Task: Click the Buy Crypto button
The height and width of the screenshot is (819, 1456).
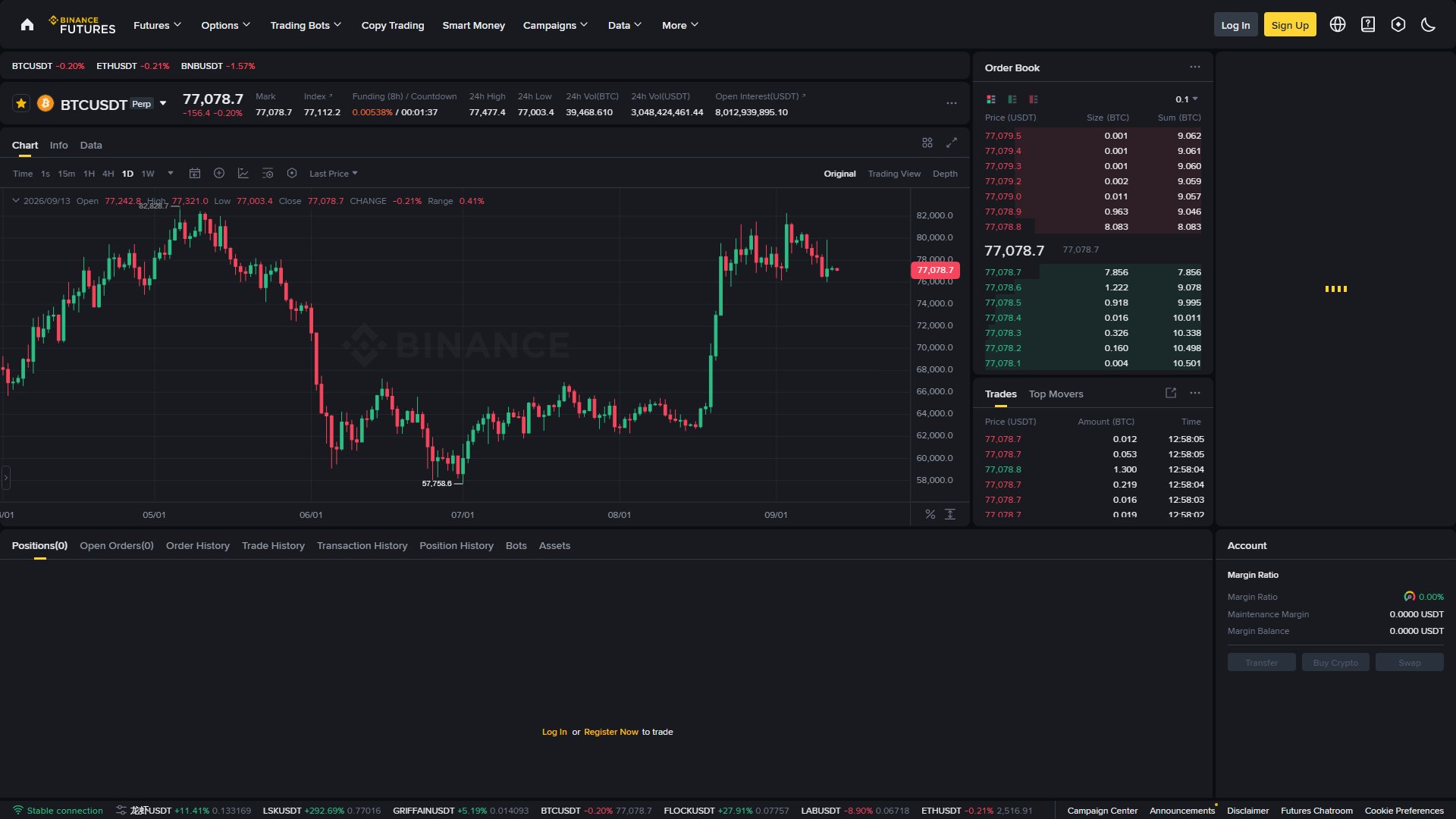Action: pos(1335,663)
